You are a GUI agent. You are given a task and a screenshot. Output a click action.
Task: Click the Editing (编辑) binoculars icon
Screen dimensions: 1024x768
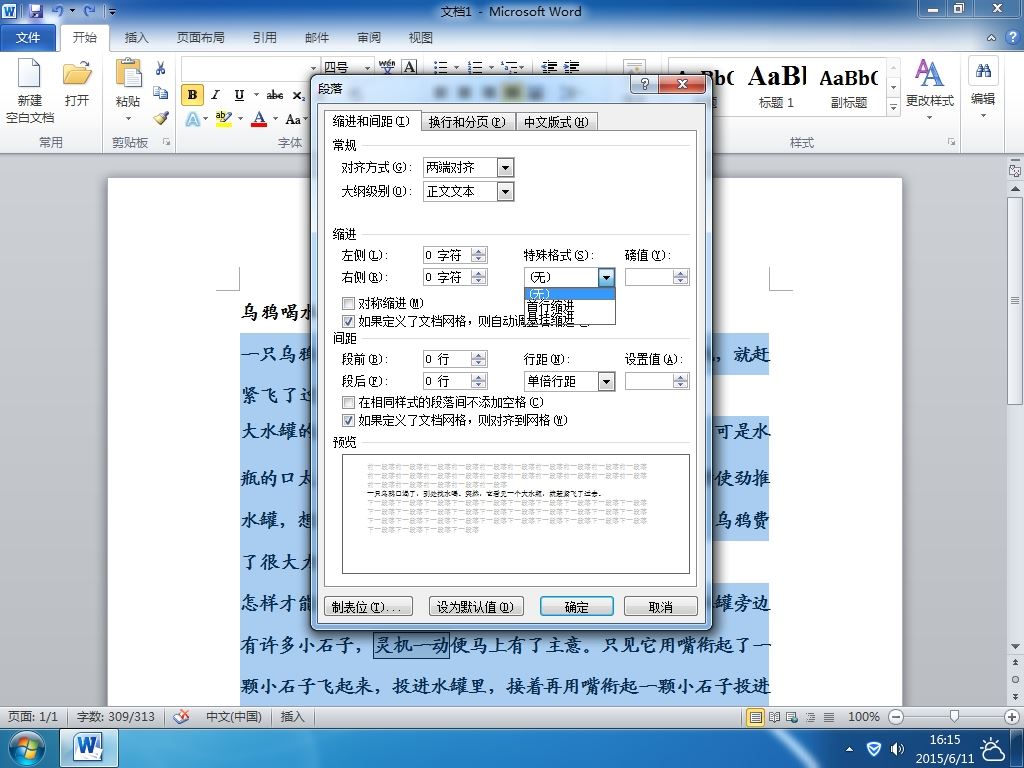click(984, 71)
